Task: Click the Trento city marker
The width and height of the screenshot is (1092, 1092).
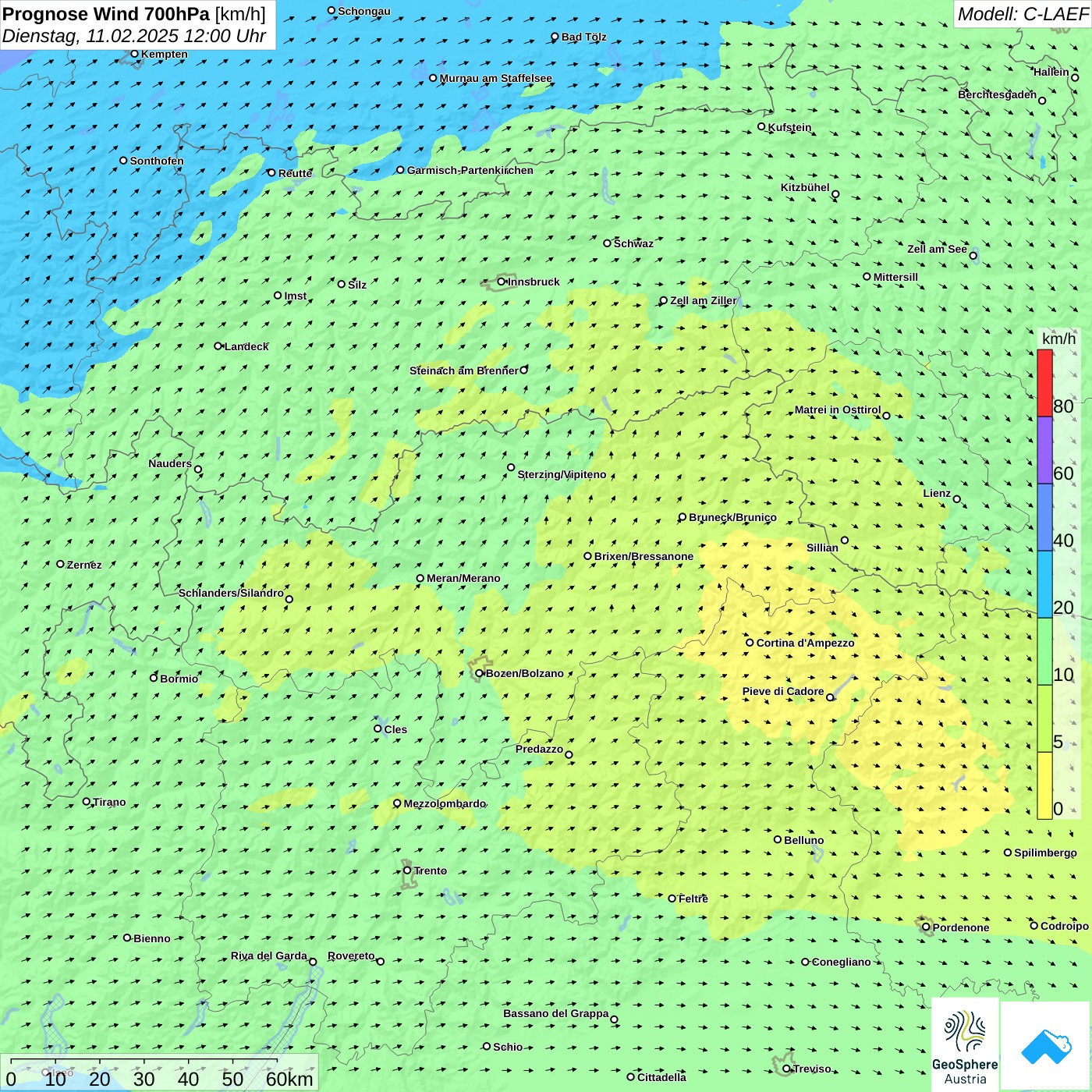Action: (407, 870)
